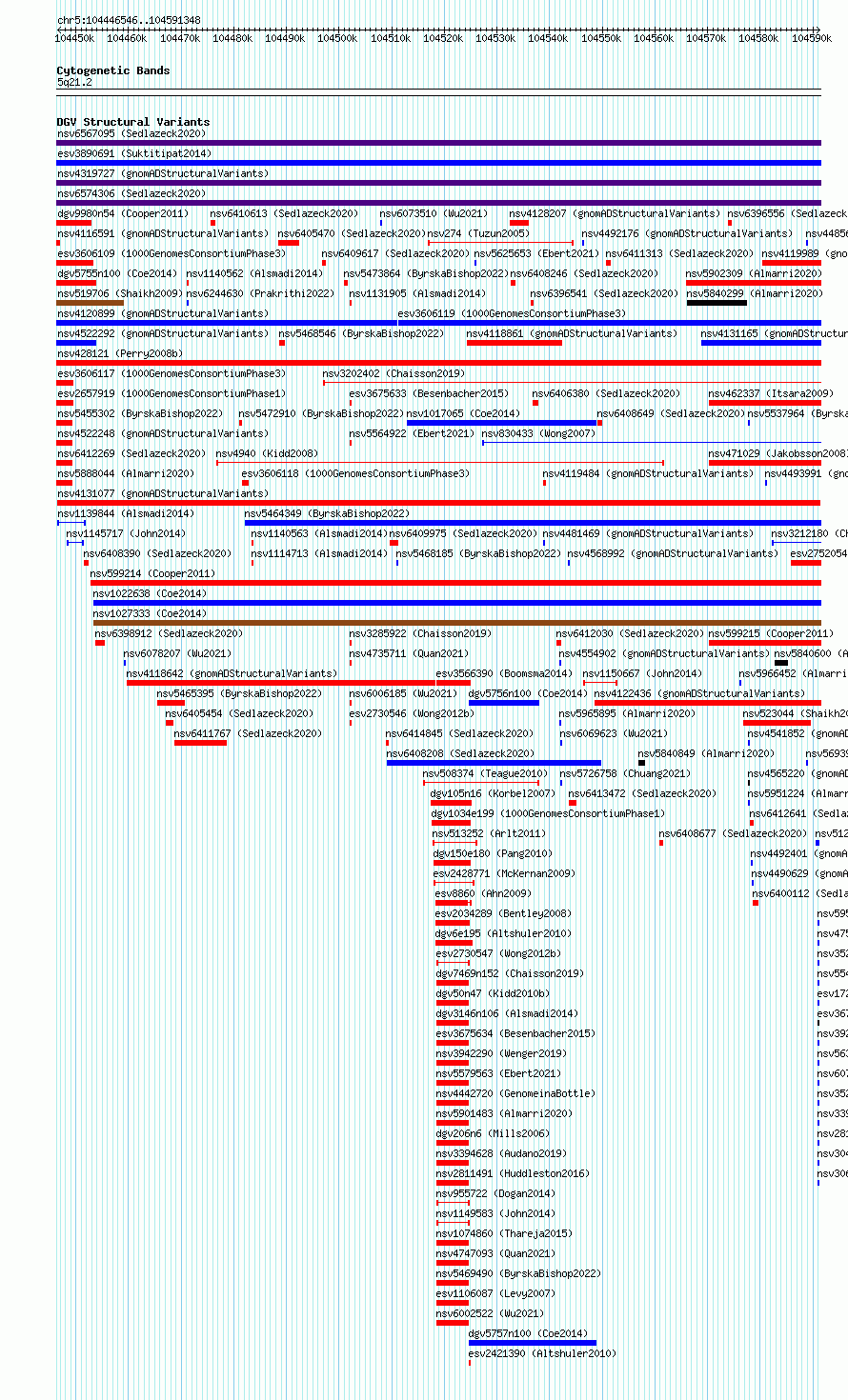Open variant esv2657919 (1000GenomesConsortiumPhase1)

coord(172,394)
